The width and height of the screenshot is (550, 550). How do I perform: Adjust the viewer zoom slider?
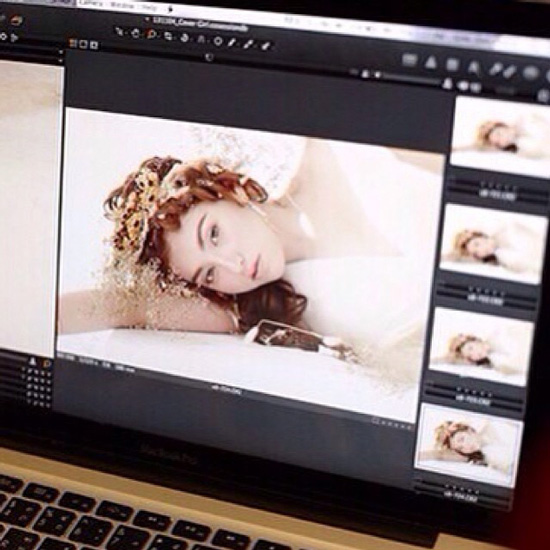(x=410, y=79)
